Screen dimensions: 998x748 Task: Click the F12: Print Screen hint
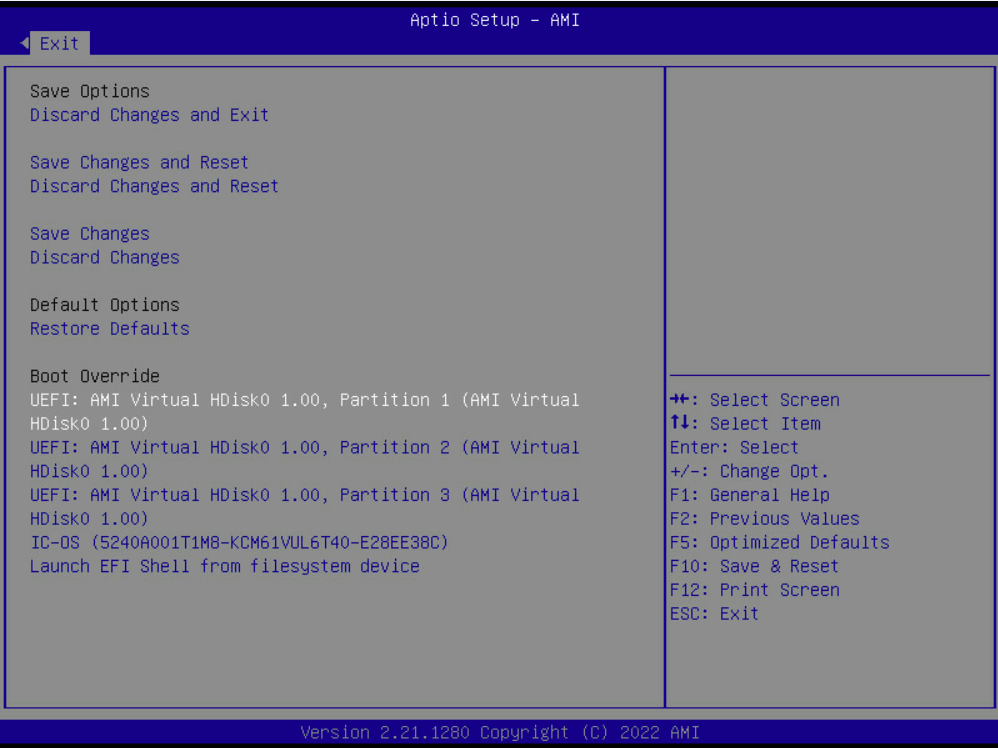755,590
